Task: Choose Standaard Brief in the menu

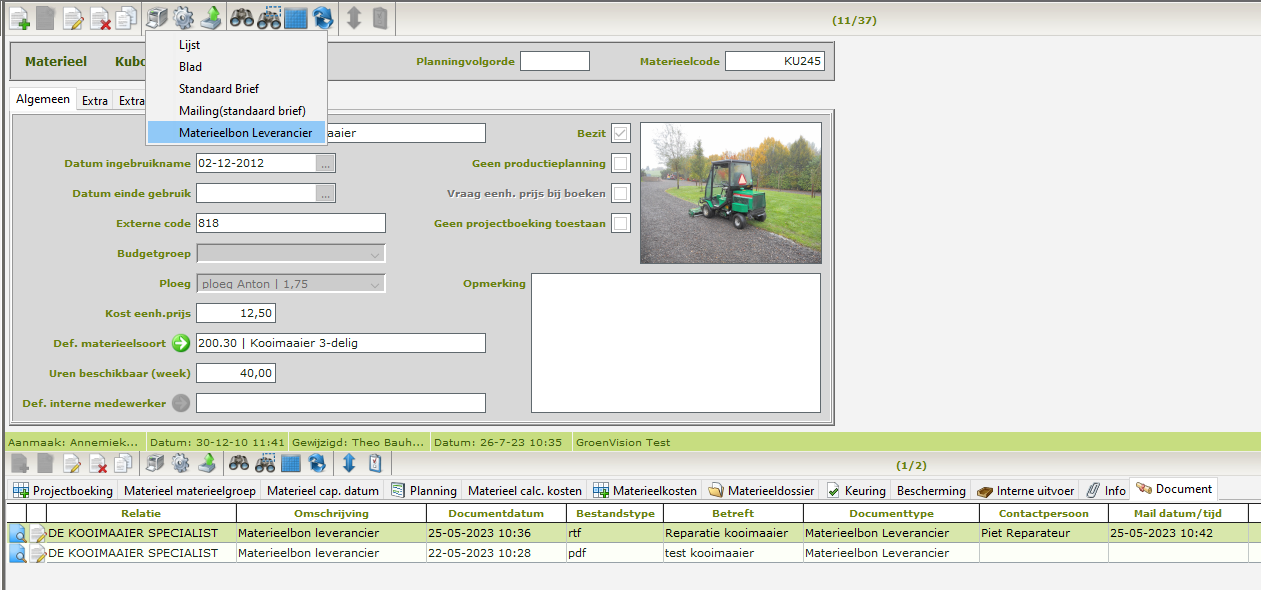Action: (x=219, y=88)
